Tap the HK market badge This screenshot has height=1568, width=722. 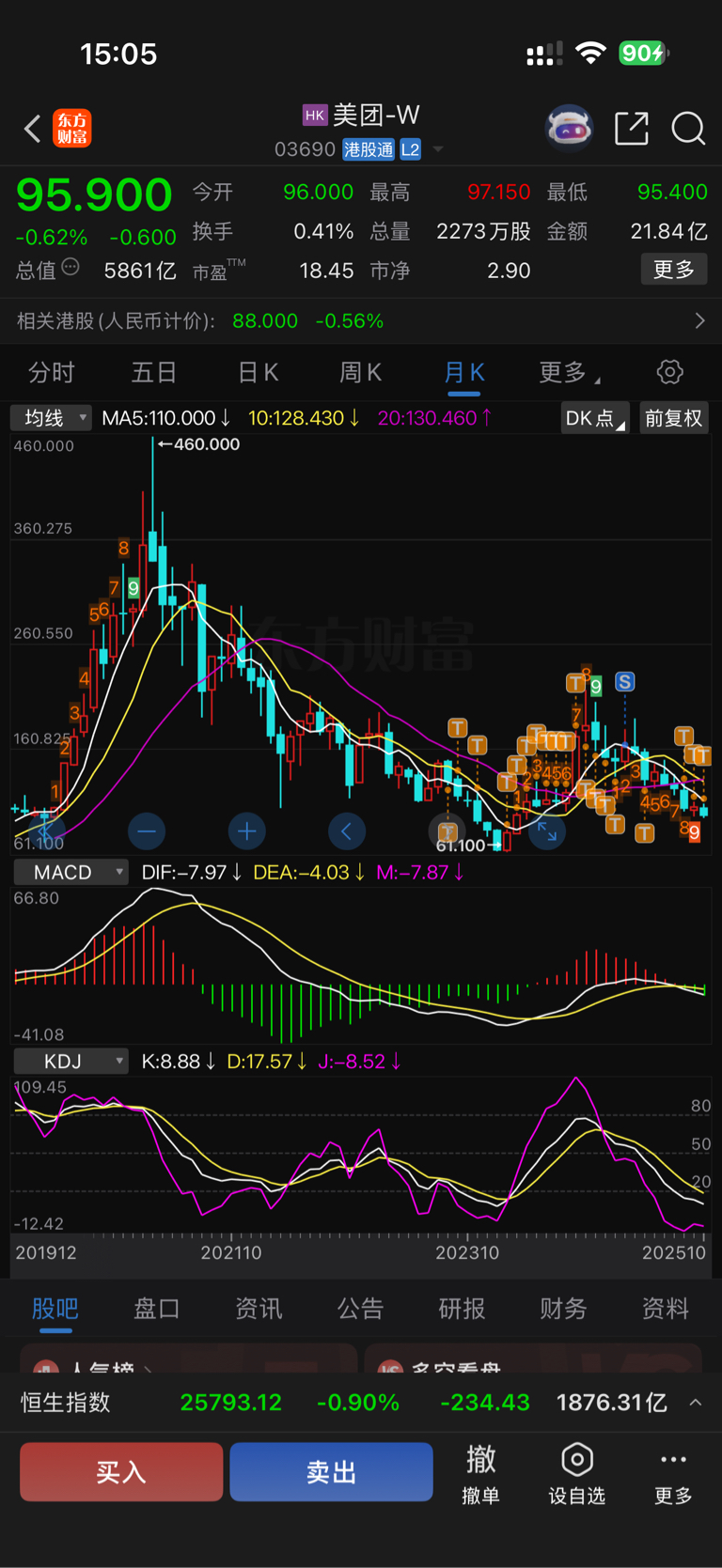click(314, 116)
